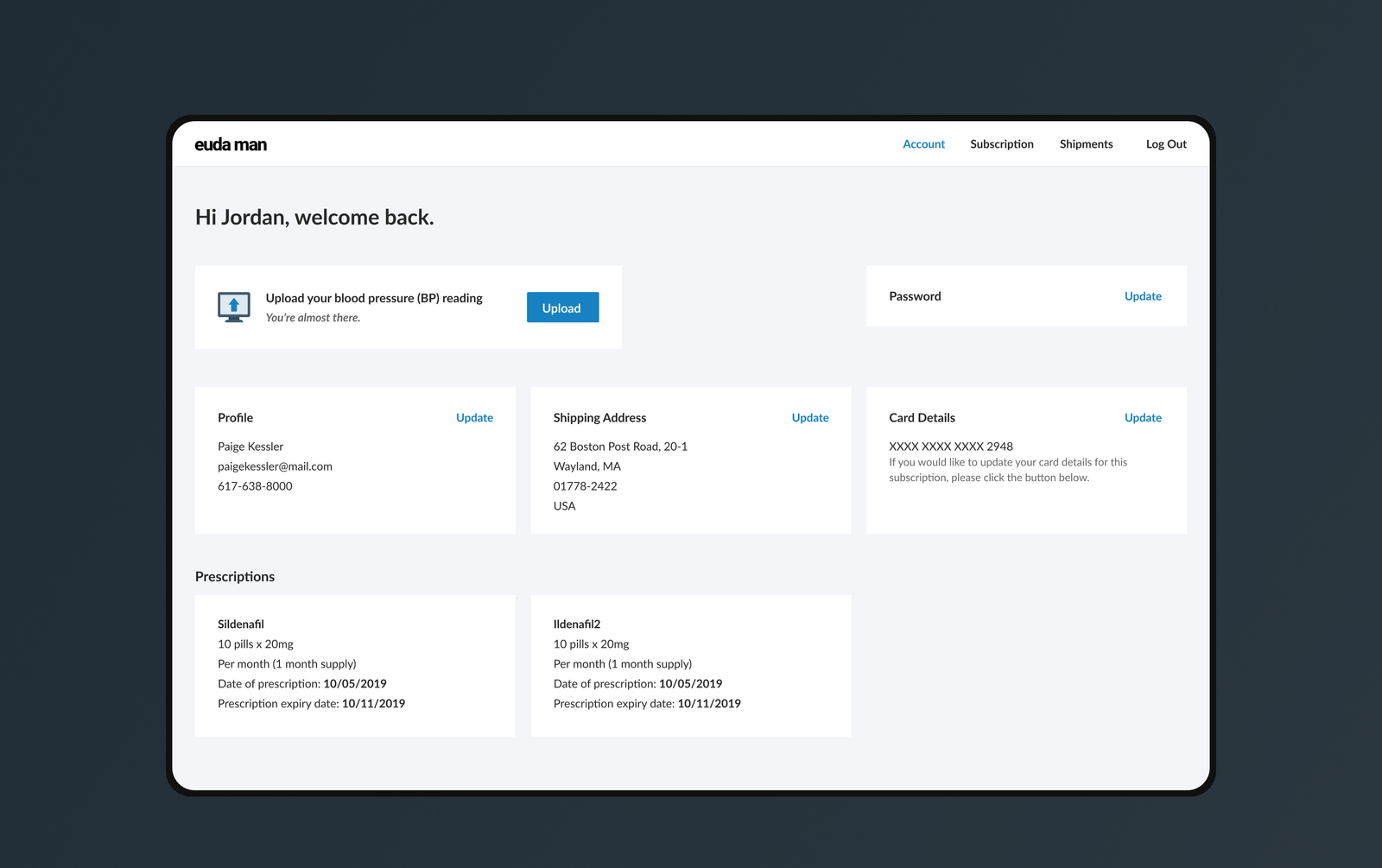Viewport: 1382px width, 868px height.
Task: Log Out of the account
Action: pos(1165,144)
